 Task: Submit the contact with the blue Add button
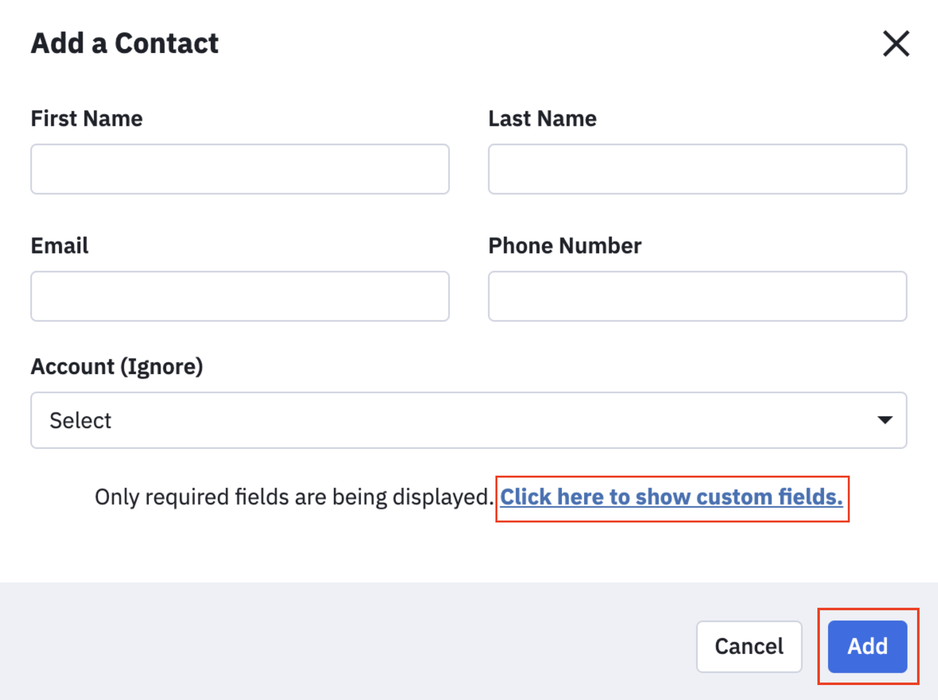867,646
